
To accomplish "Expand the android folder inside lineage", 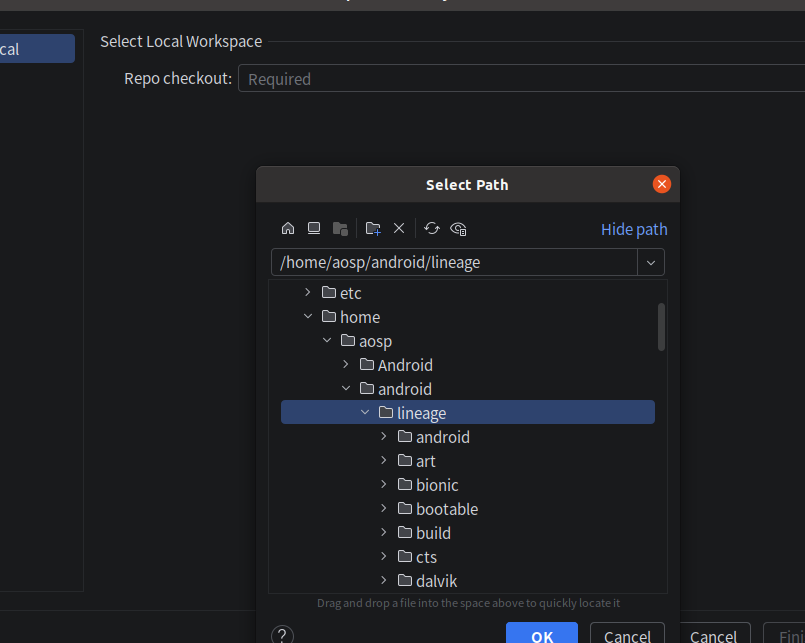I will click(x=384, y=437).
